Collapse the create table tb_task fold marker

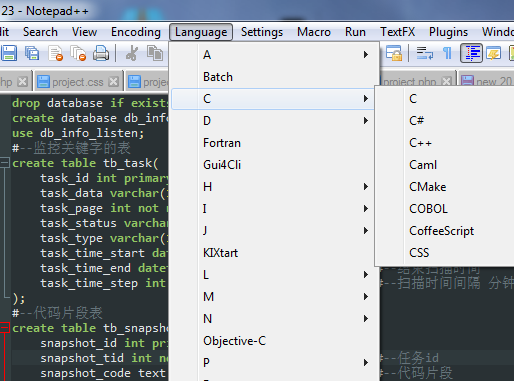point(5,163)
